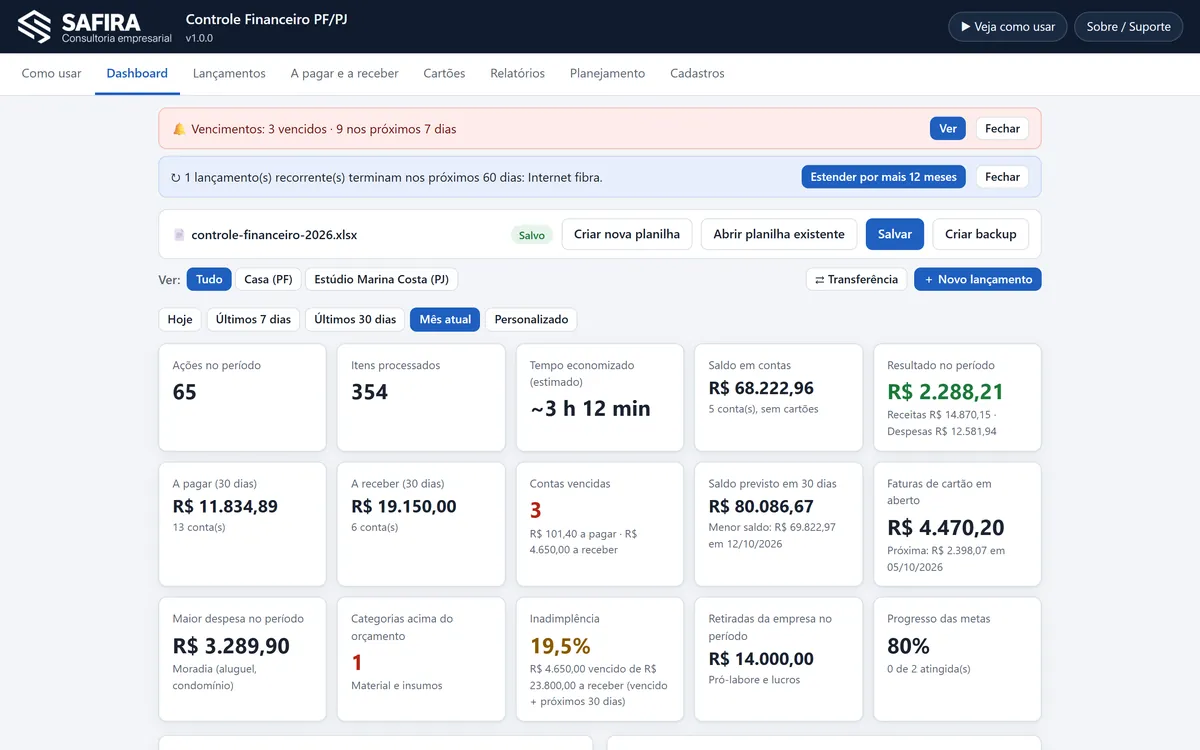This screenshot has height=750, width=1200.
Task: Click the Maior despesa no período card
Action: (x=242, y=659)
